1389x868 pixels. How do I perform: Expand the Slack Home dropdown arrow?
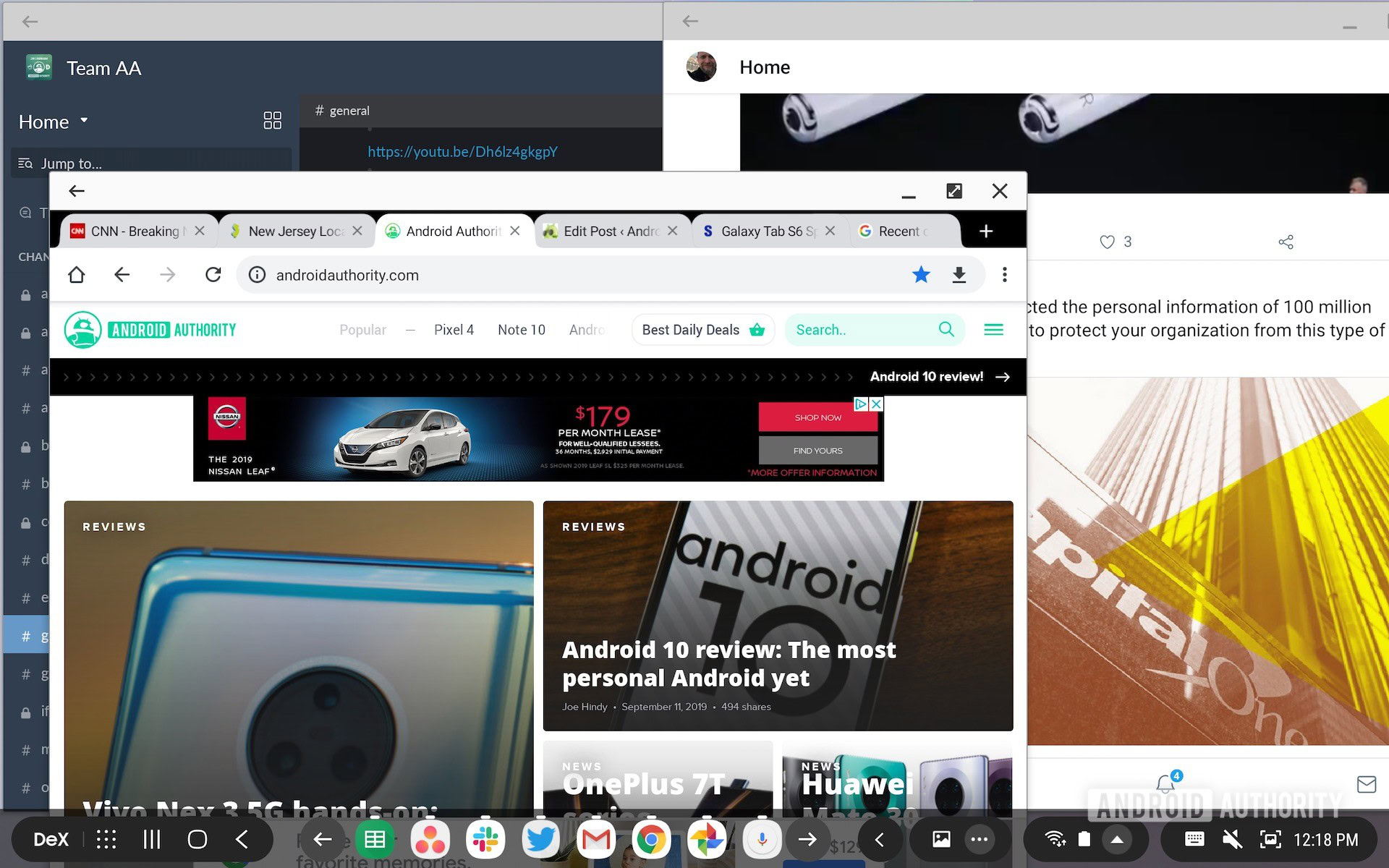point(84,121)
